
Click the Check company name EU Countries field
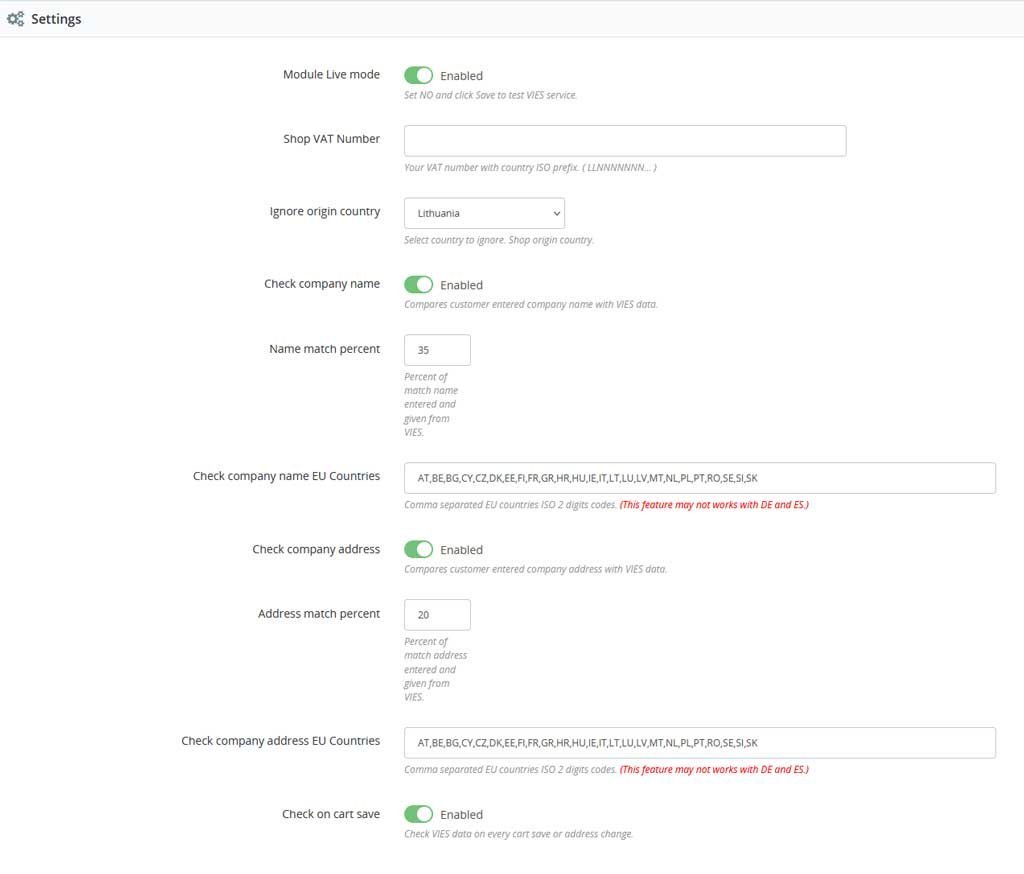(699, 478)
